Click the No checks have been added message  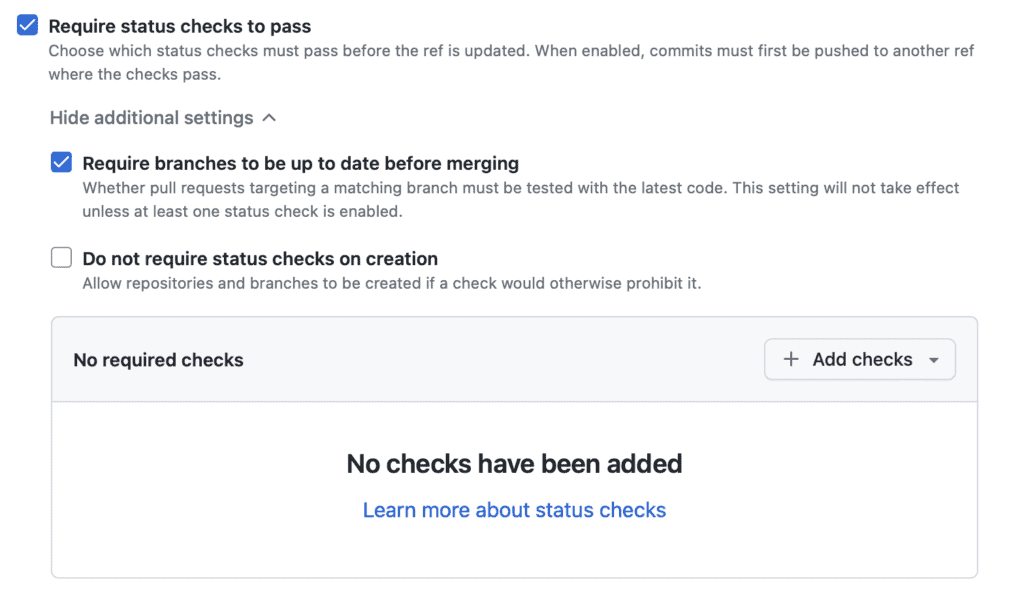point(514,464)
